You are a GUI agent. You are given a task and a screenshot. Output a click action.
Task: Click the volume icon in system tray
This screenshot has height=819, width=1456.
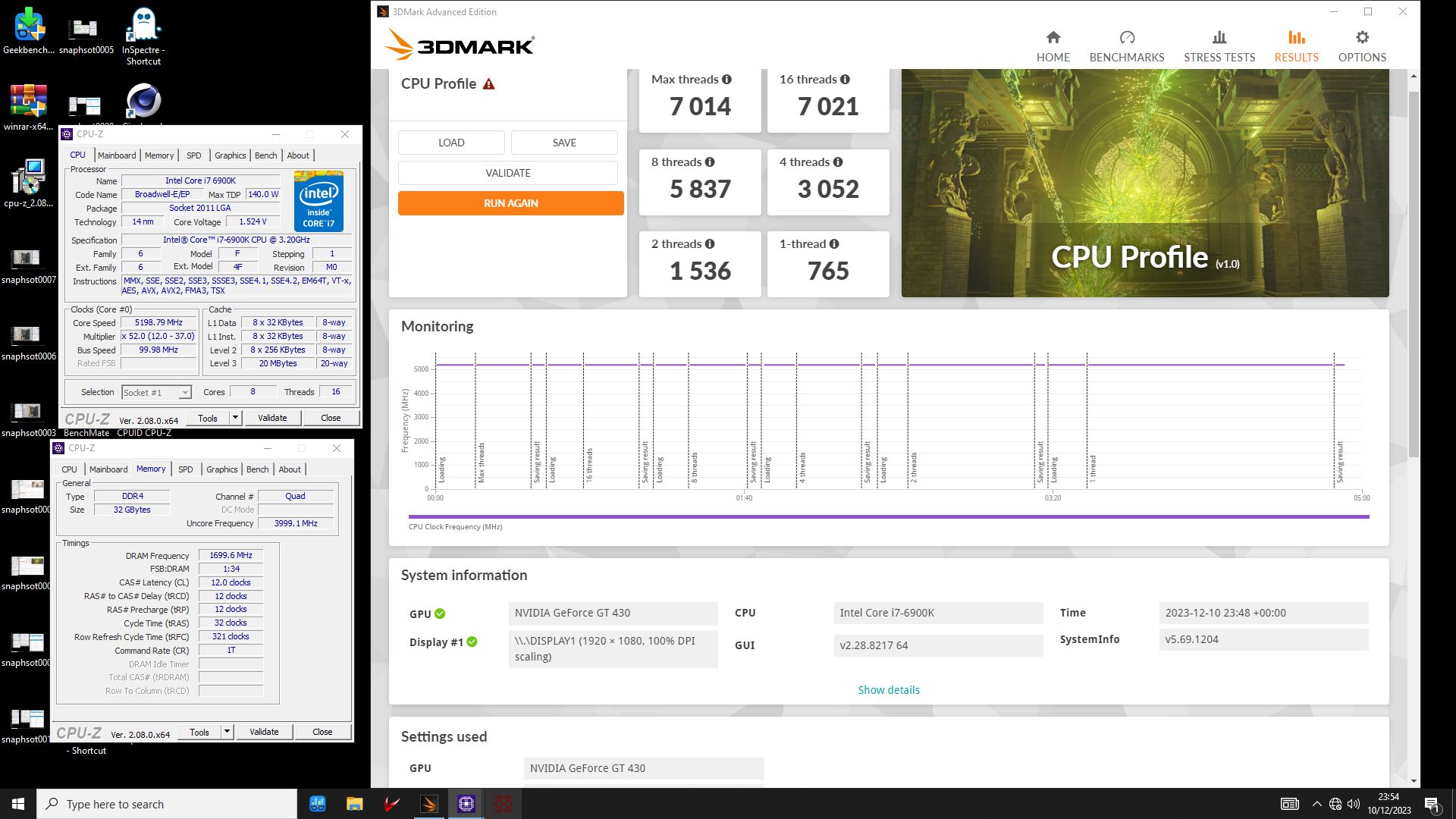click(1354, 804)
